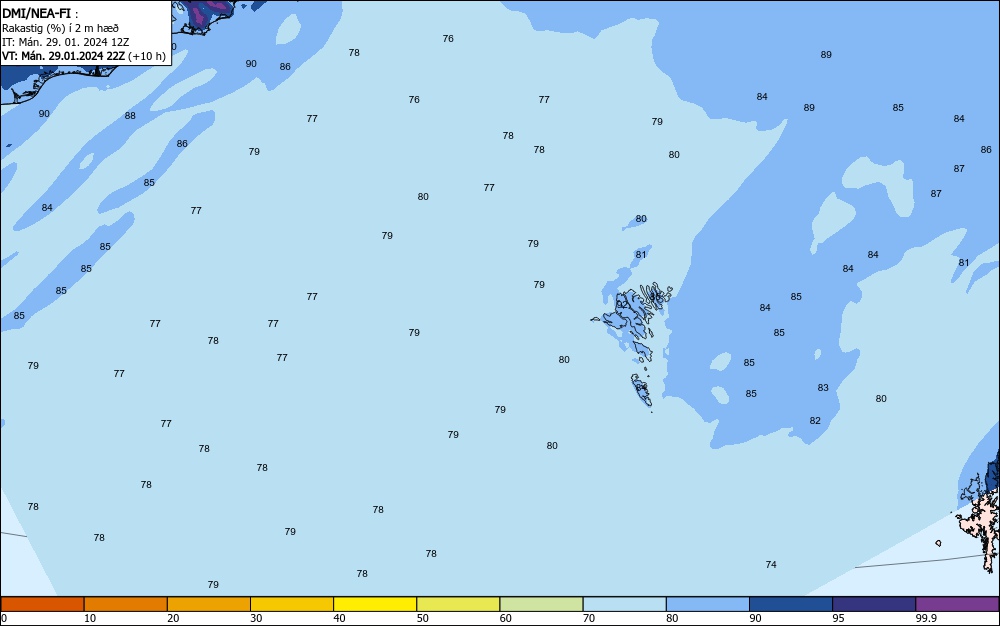Click the "Rakastig (%) í 2 m hæð" line
The height and width of the screenshot is (626, 1000).
pos(60,28)
